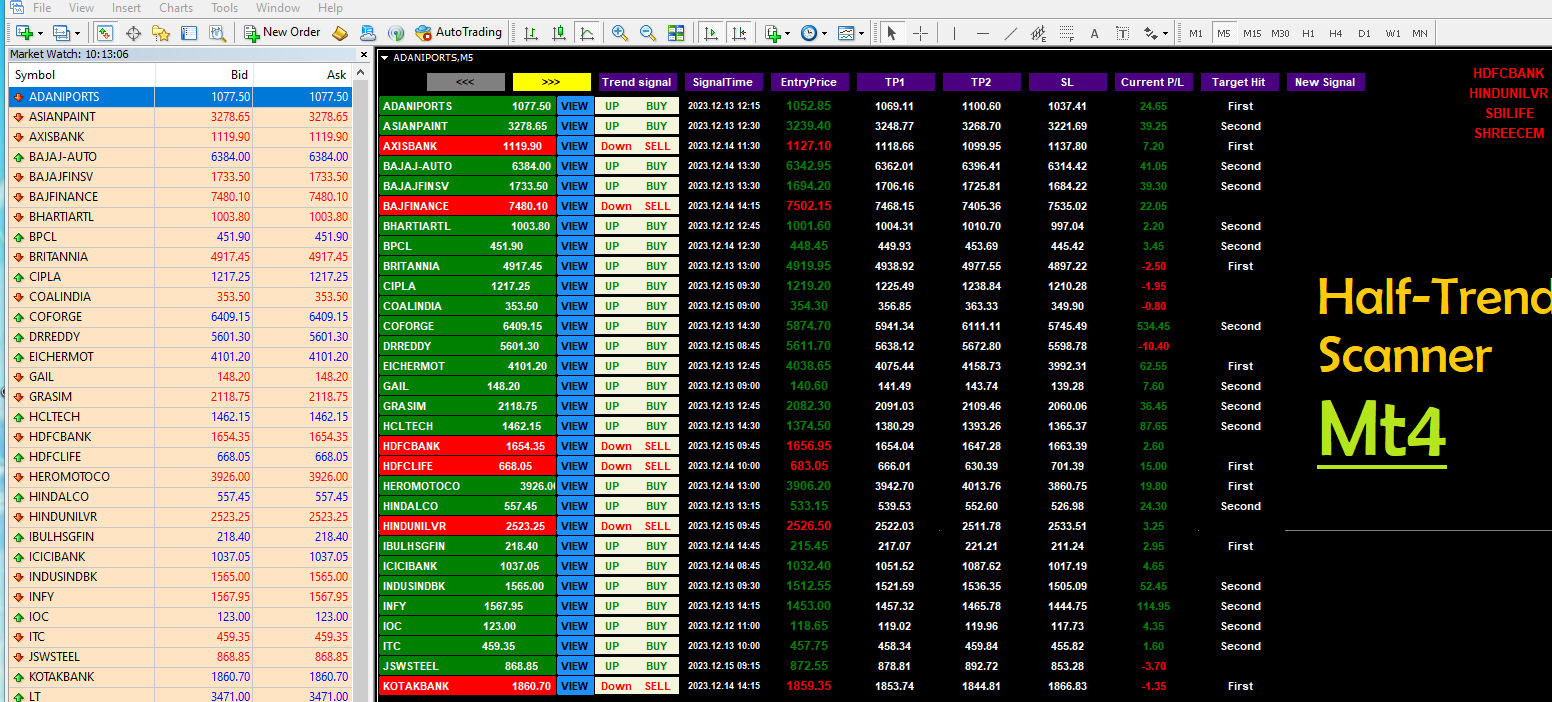1552x702 pixels.
Task: Click SHREECEM in the new signal list
Action: [1508, 133]
